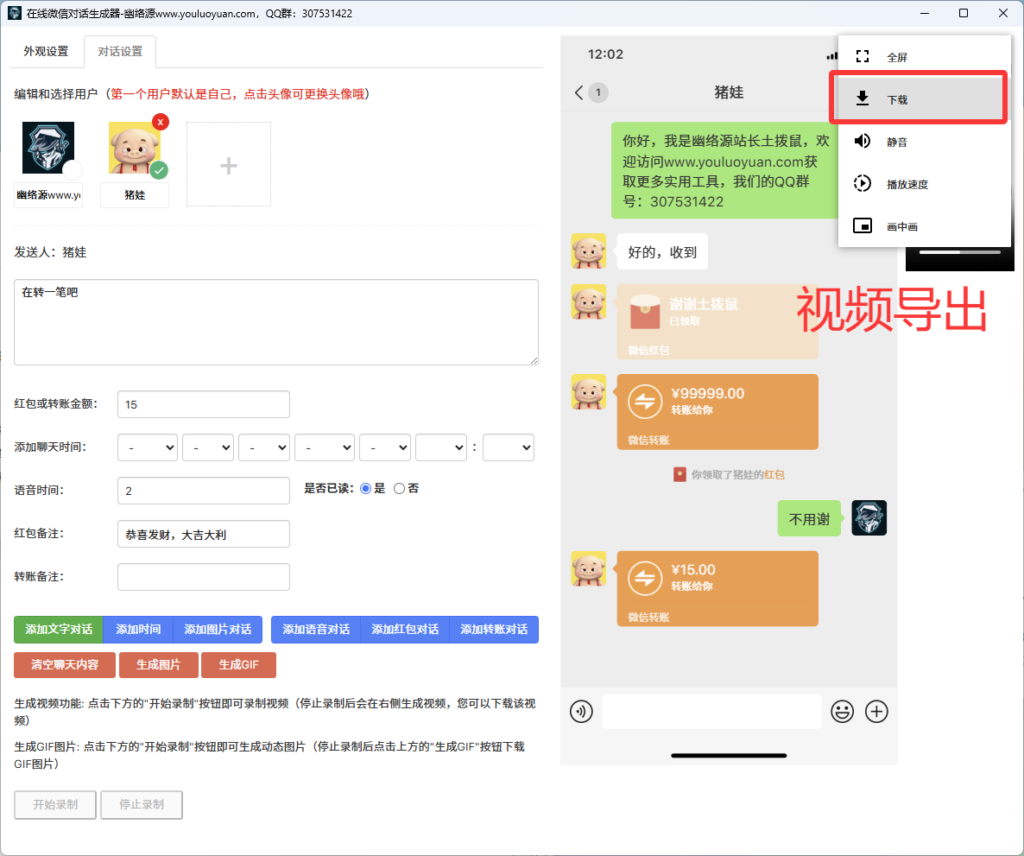Minimize the application window
This screenshot has width=1024, height=856.
point(925,13)
